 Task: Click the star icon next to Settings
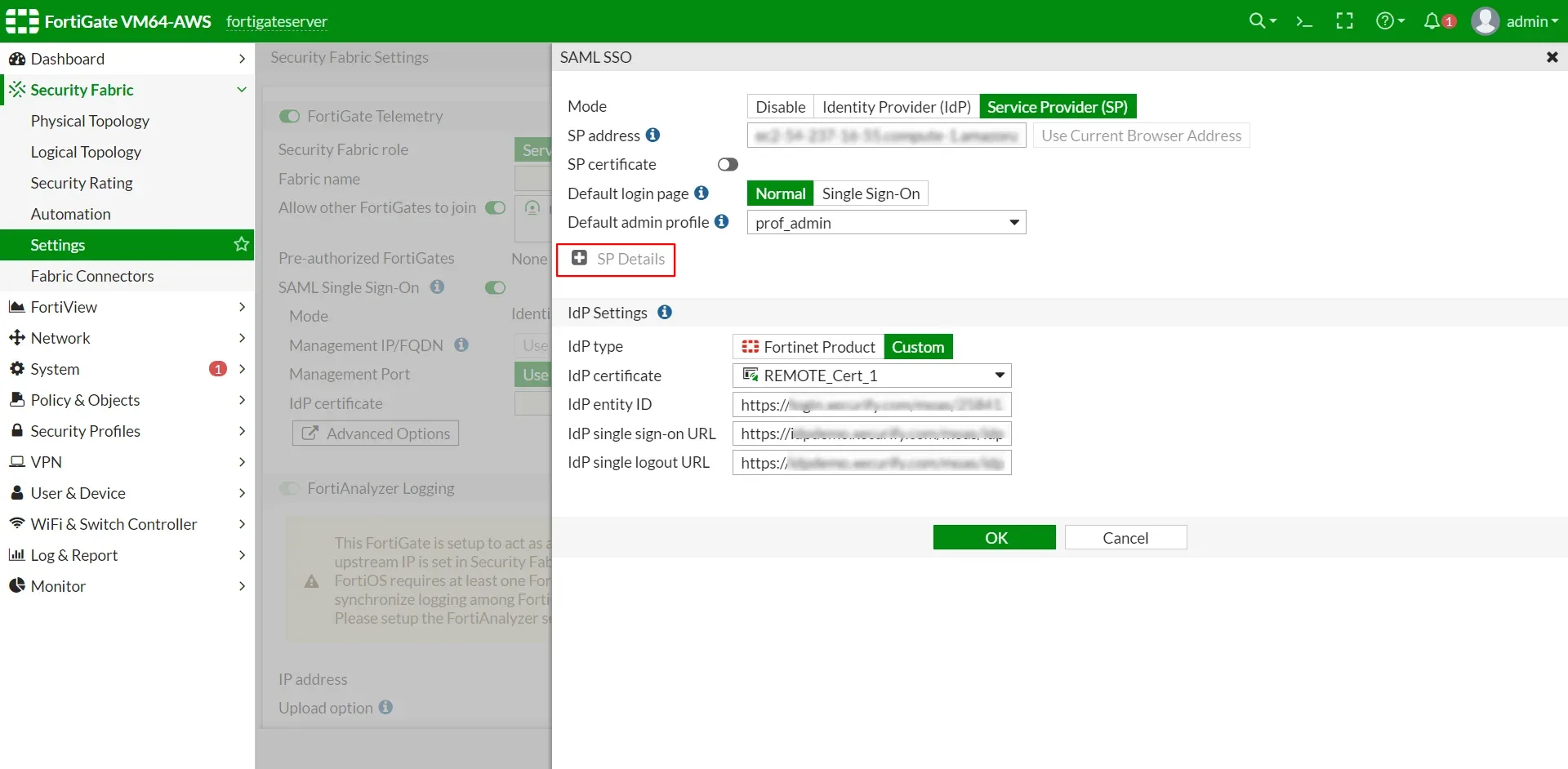240,244
